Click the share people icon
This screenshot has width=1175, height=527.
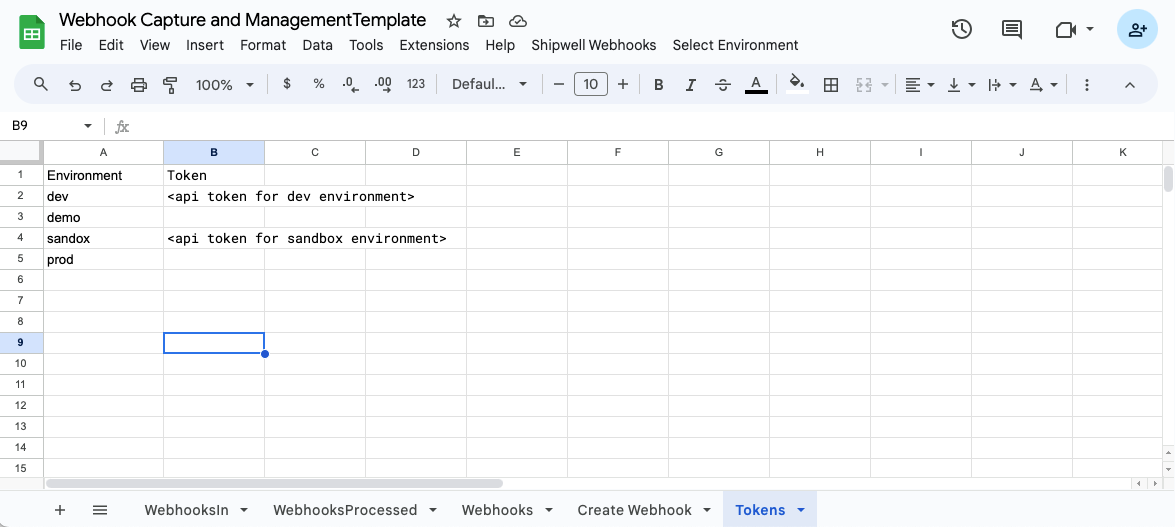click(x=1137, y=29)
